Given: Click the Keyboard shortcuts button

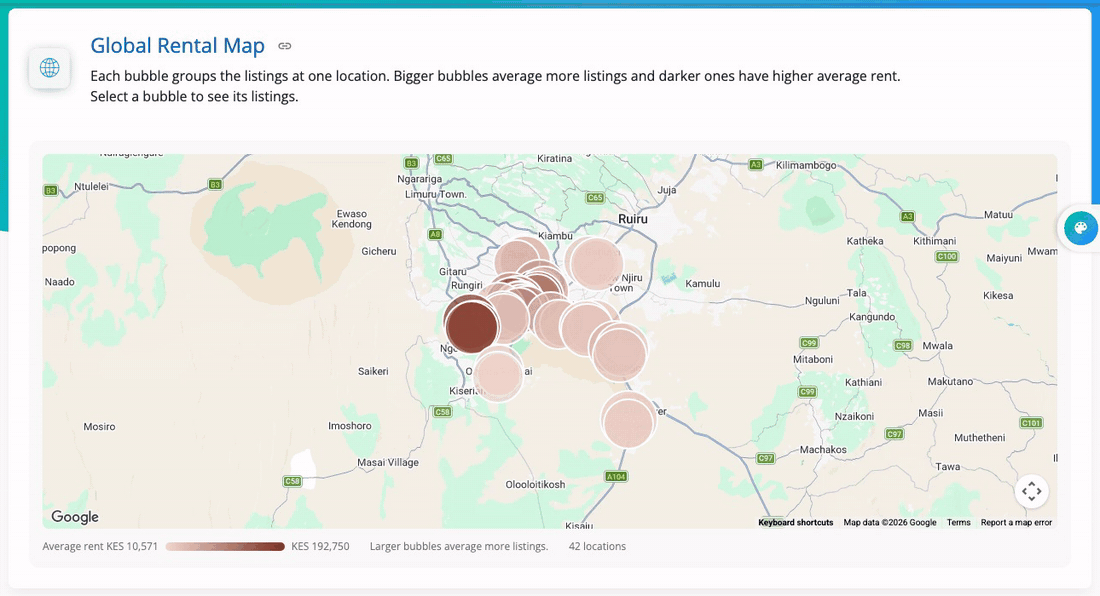Looking at the screenshot, I should (796, 522).
